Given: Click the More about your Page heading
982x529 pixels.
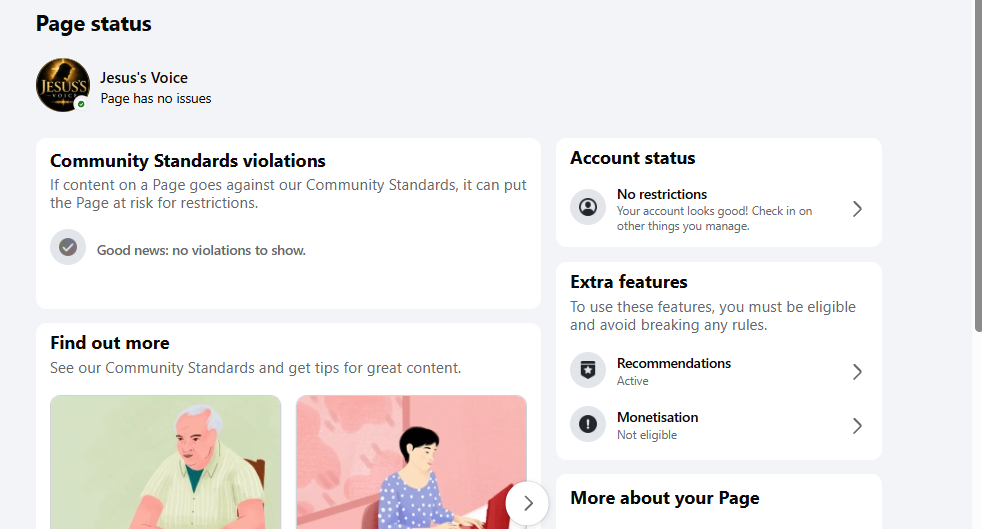Looking at the screenshot, I should click(664, 498).
